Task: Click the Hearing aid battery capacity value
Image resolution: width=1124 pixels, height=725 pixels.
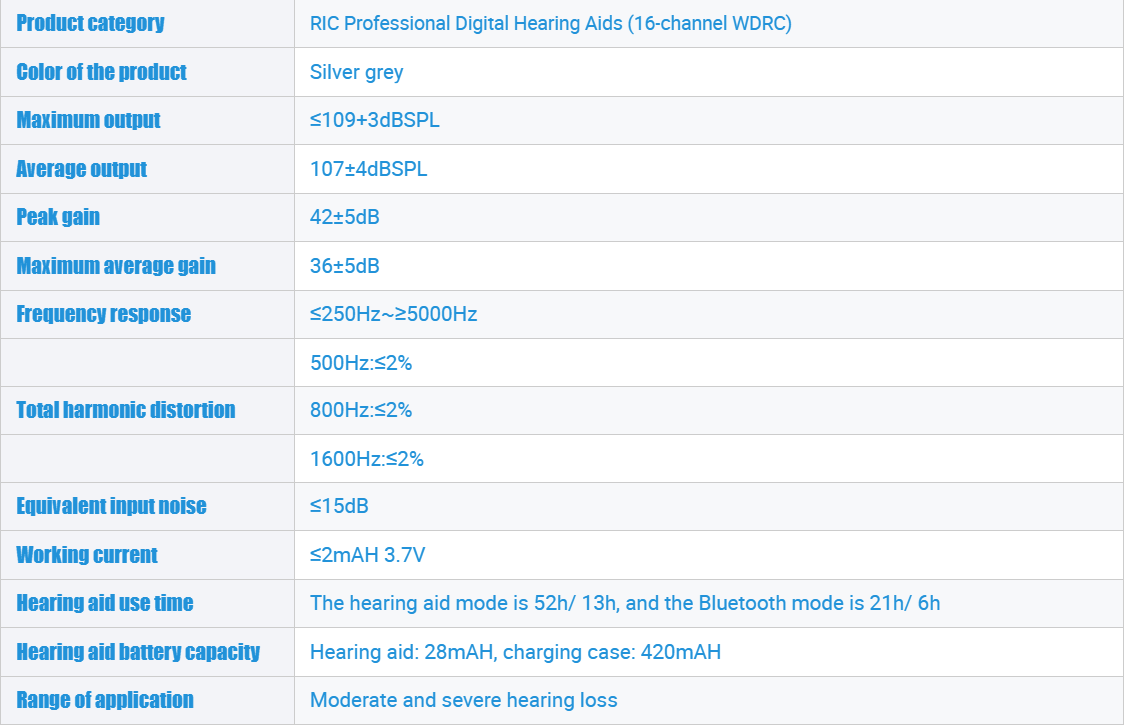Action: pos(515,652)
